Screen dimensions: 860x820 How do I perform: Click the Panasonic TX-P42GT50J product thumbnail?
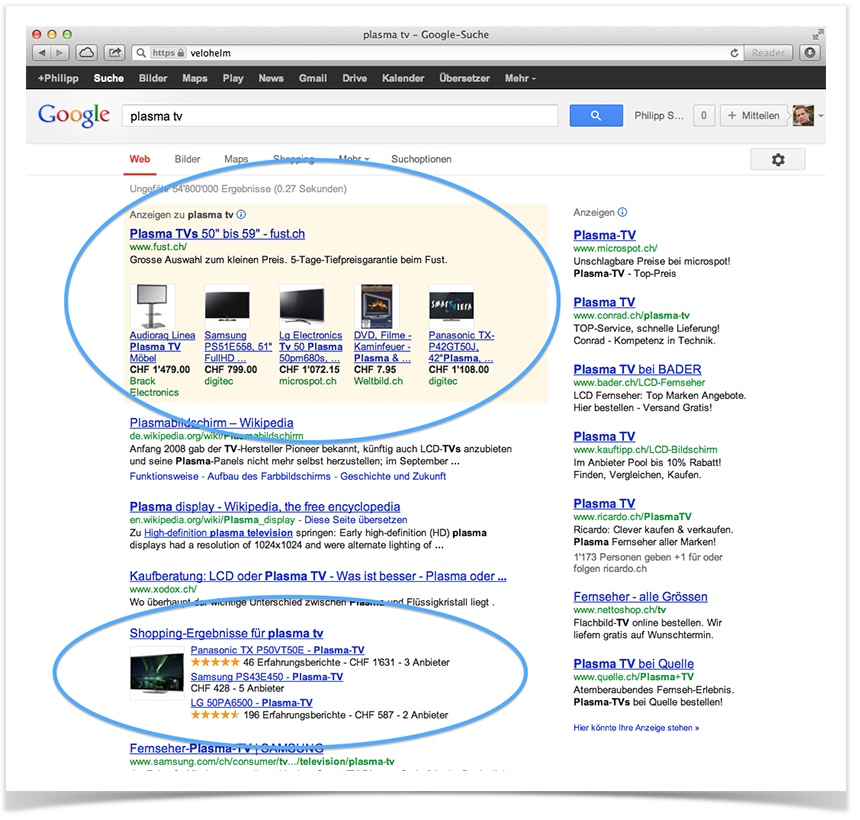[x=451, y=306]
